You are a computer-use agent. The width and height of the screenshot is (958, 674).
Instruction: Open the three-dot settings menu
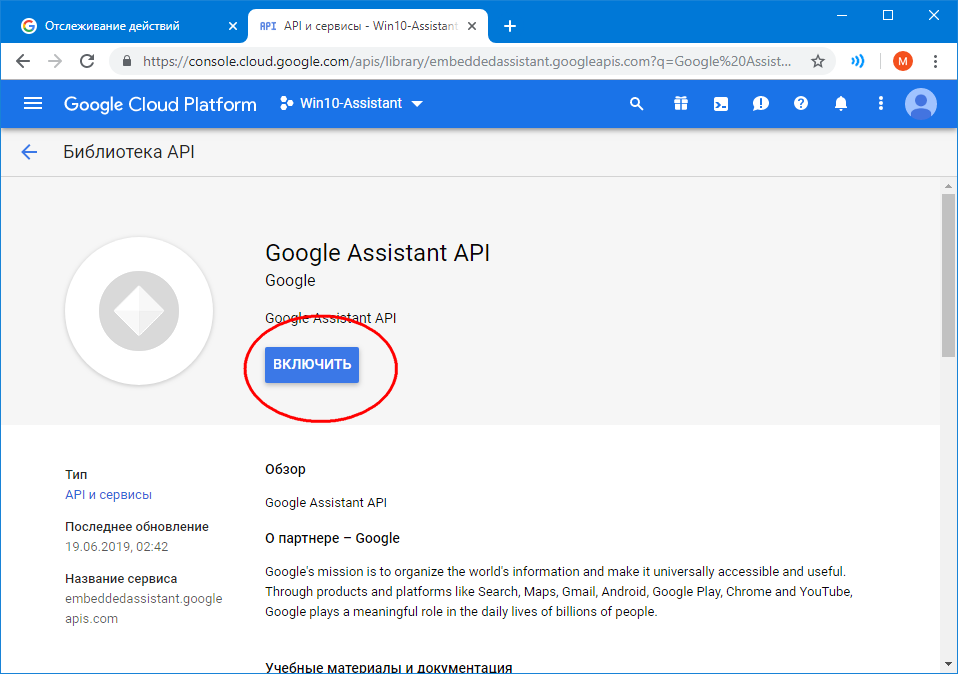click(x=881, y=104)
